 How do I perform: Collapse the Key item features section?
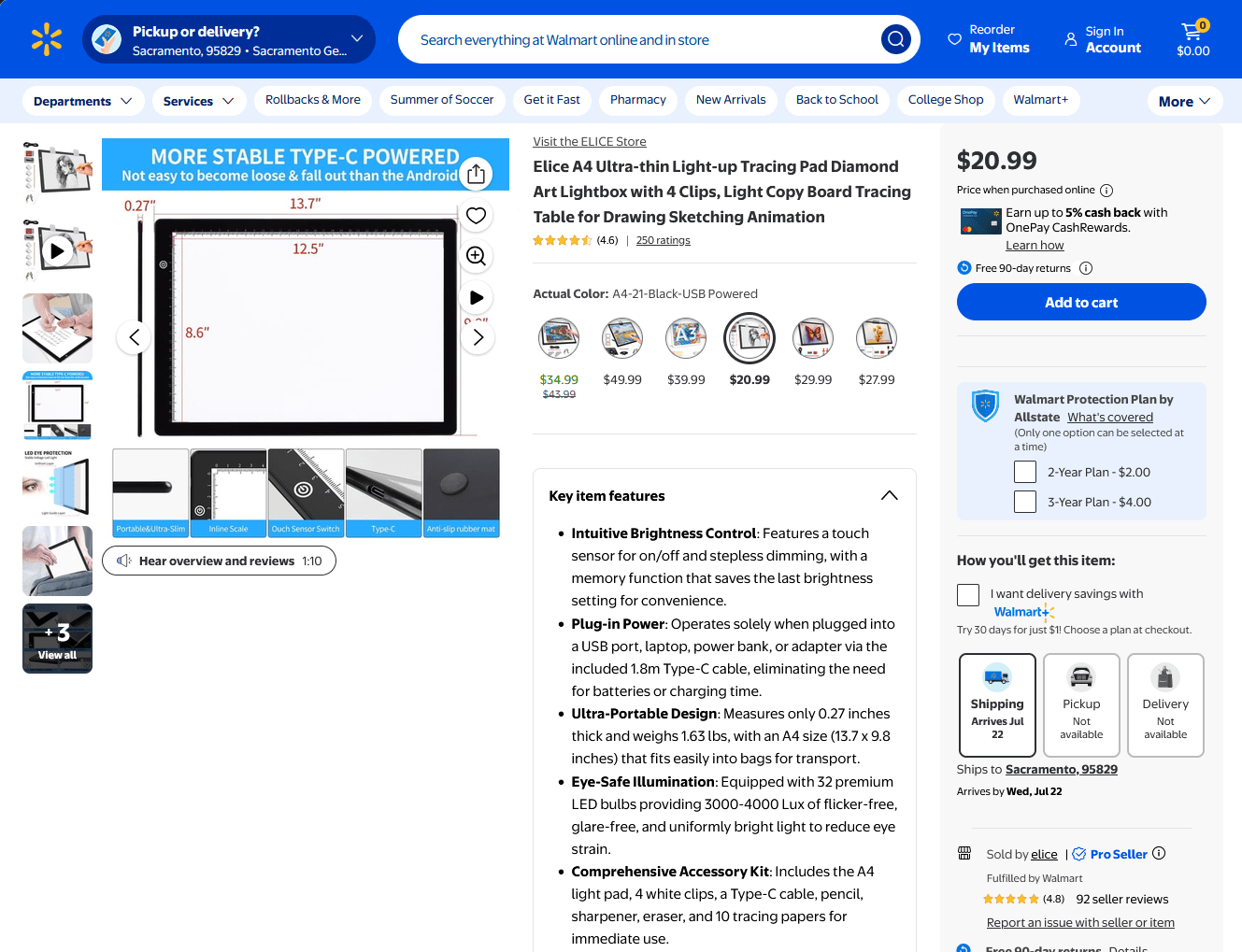[890, 495]
